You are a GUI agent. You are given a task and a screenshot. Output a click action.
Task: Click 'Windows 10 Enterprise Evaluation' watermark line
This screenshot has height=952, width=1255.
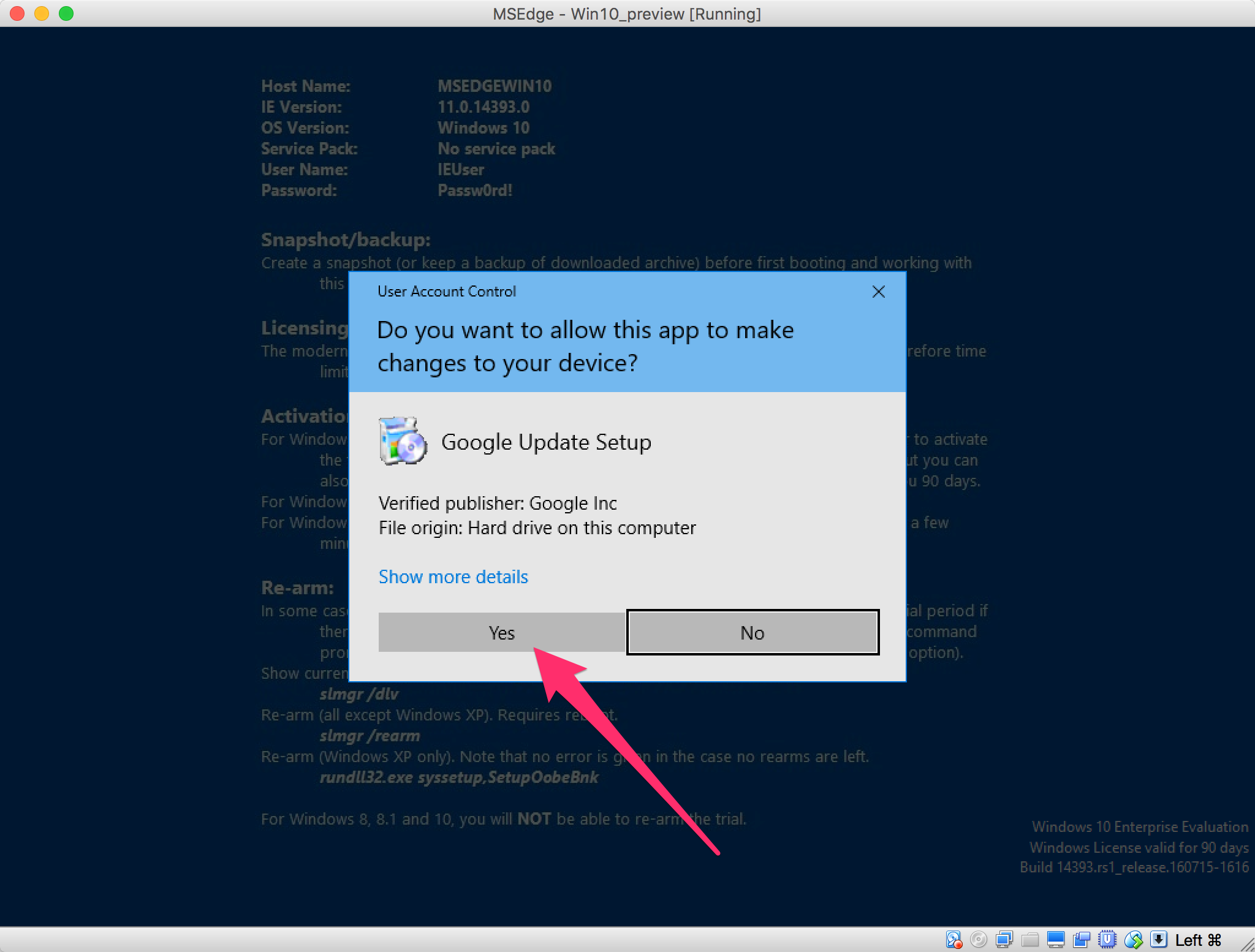coord(1140,826)
